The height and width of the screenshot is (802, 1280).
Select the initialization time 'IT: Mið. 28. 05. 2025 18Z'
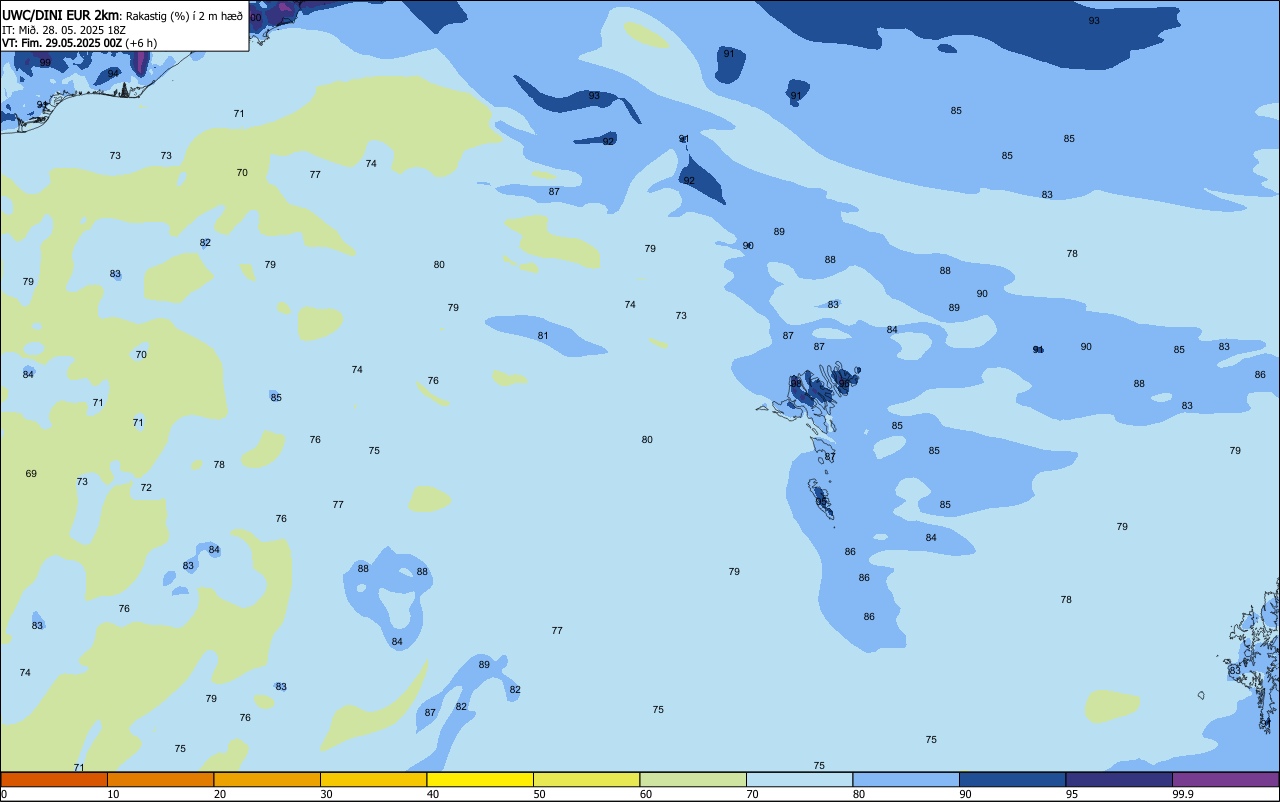tap(62, 29)
